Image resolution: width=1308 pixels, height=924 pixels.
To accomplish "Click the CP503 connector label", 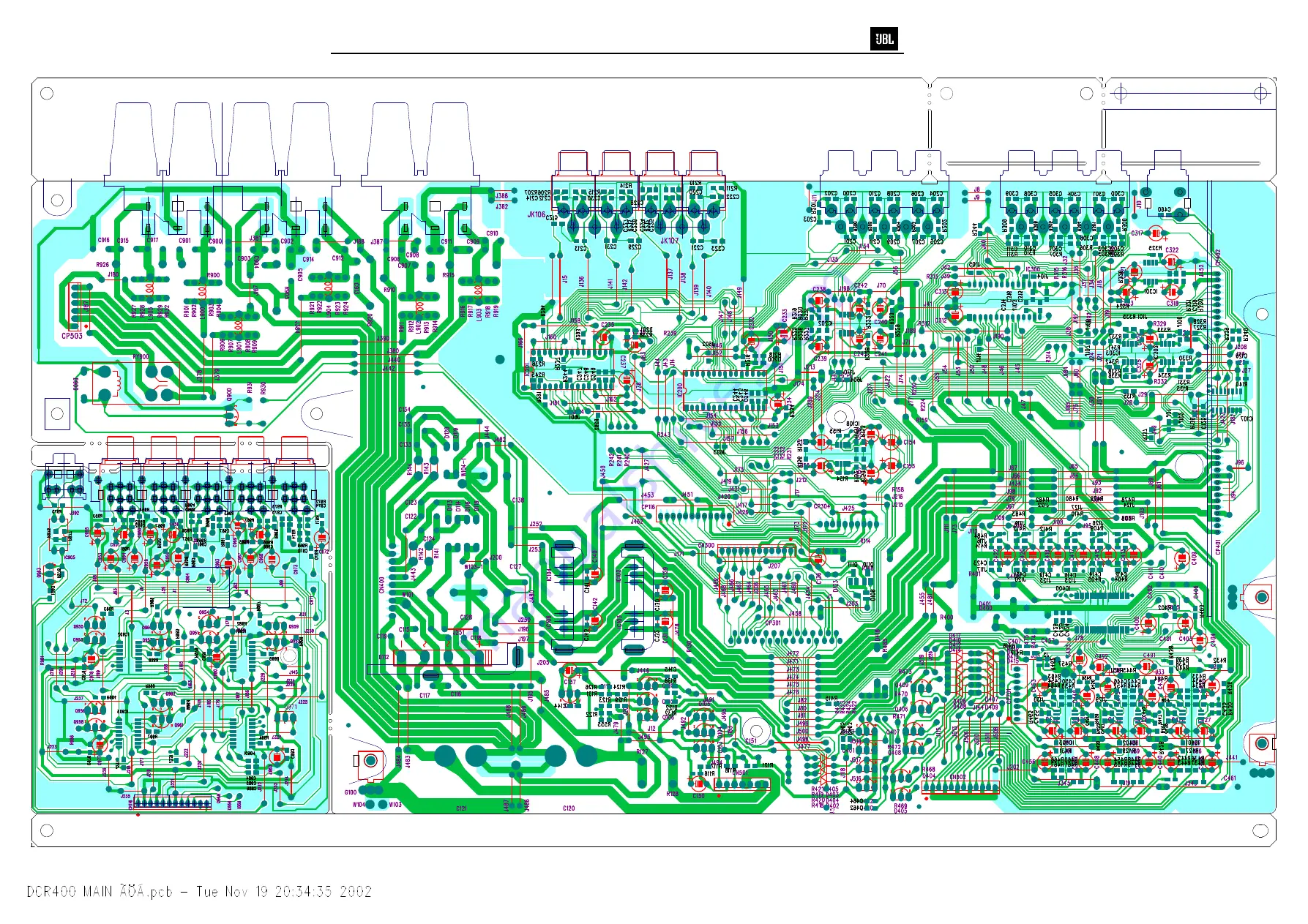I will [x=72, y=336].
